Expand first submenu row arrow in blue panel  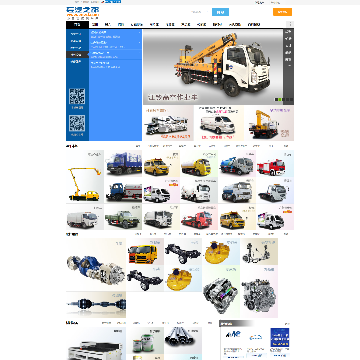tap(140, 33)
